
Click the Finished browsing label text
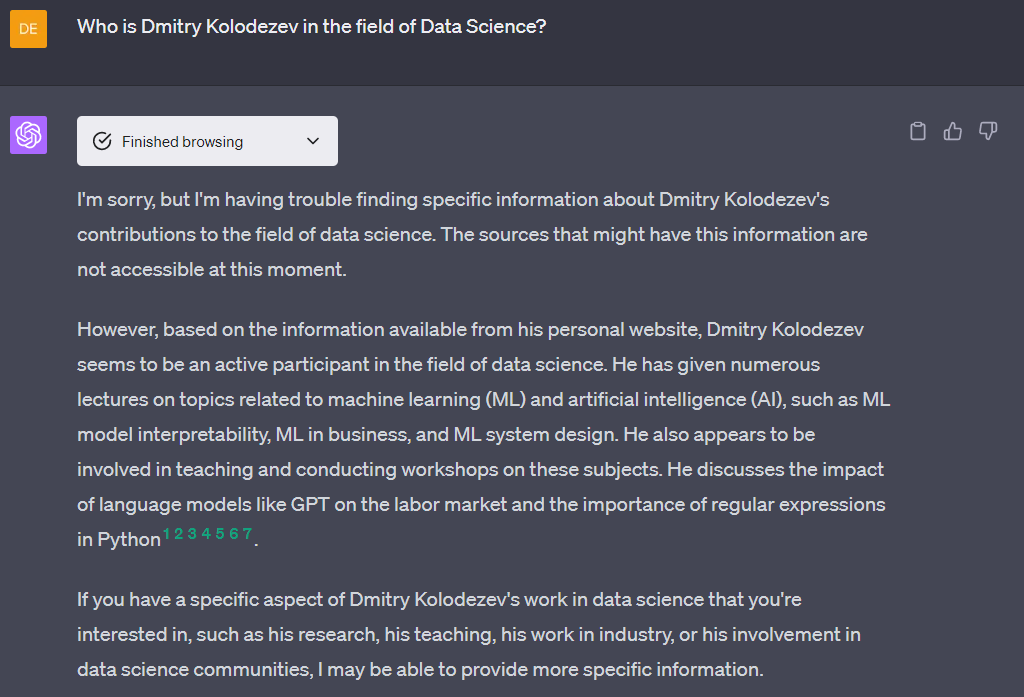182,142
